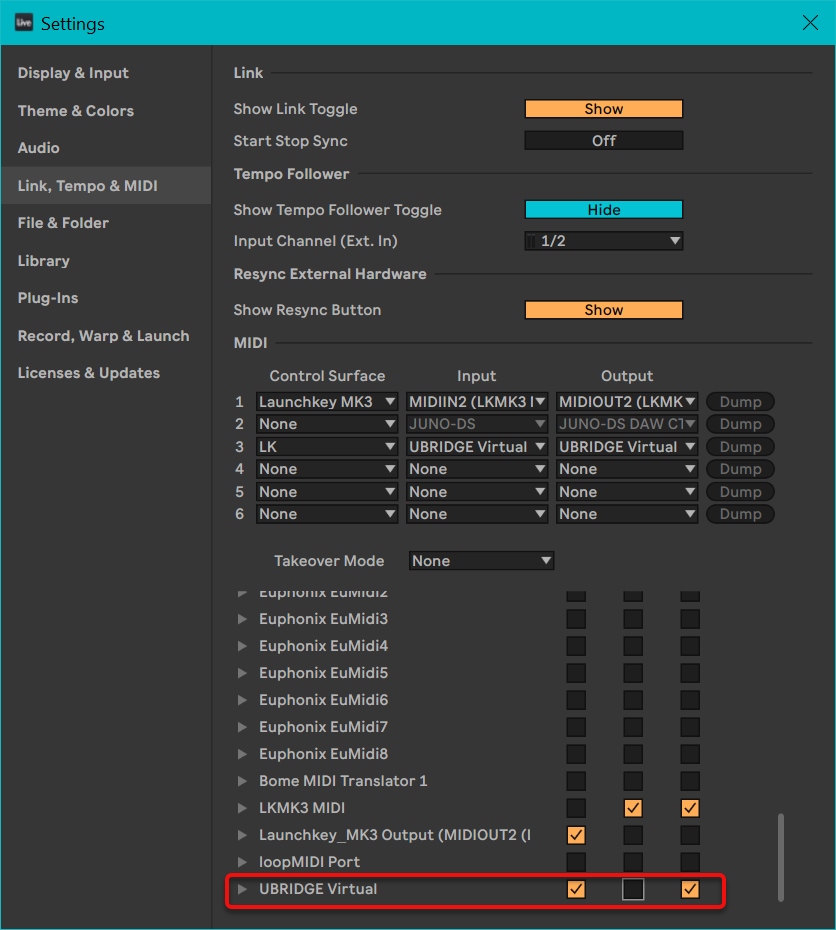Uncheck the Launchkey_MK3 Output first checkbox
This screenshot has width=836, height=930.
click(576, 835)
